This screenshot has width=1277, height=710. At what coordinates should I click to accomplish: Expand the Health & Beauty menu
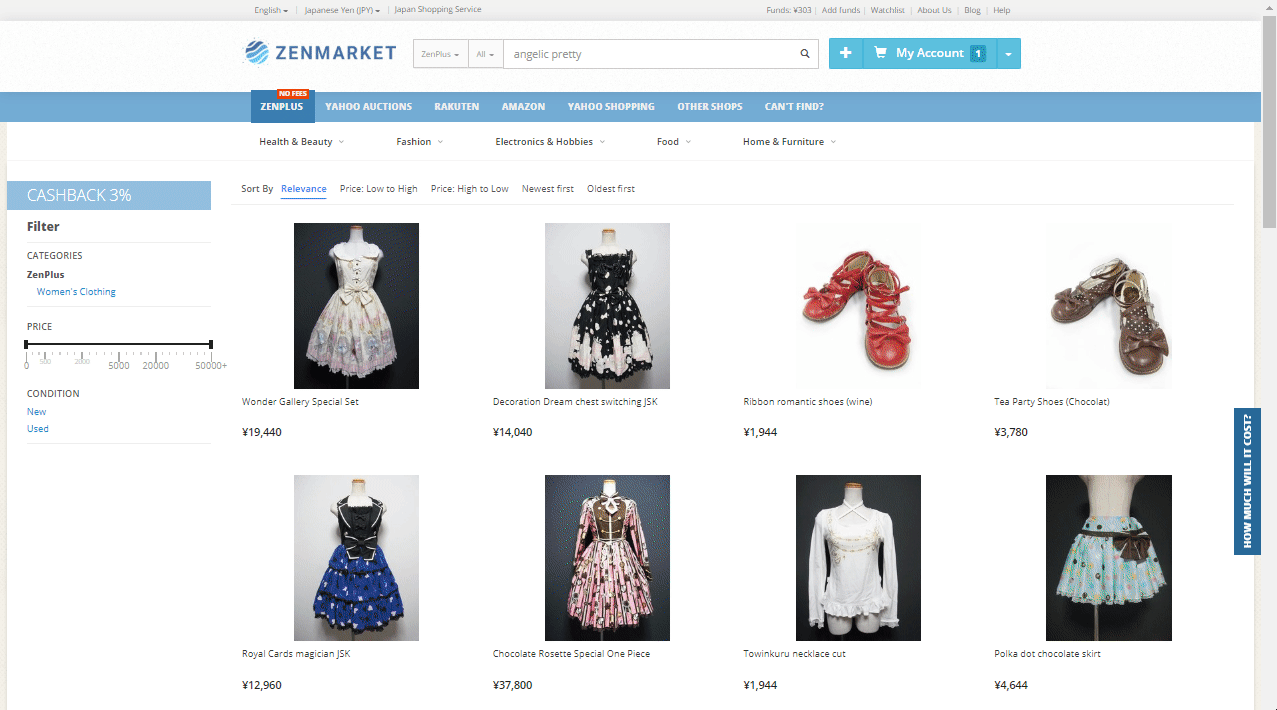coord(301,142)
